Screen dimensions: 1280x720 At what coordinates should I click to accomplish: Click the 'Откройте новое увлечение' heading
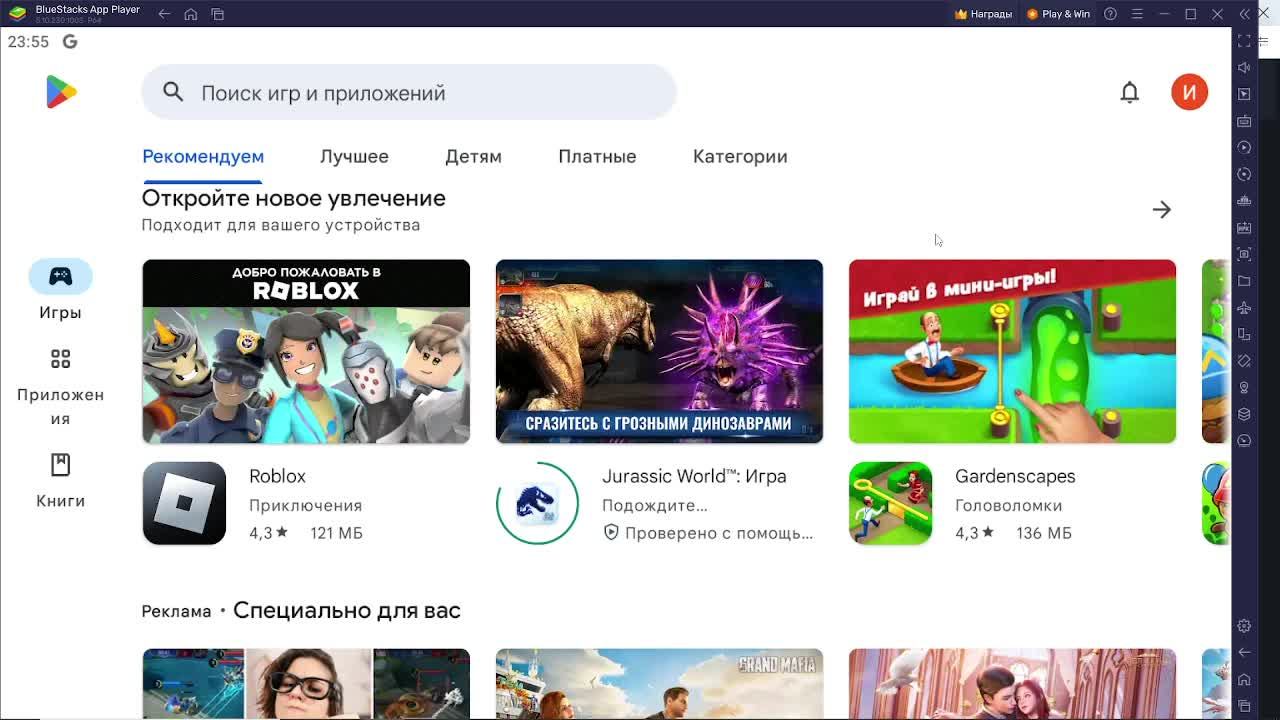[x=293, y=198]
